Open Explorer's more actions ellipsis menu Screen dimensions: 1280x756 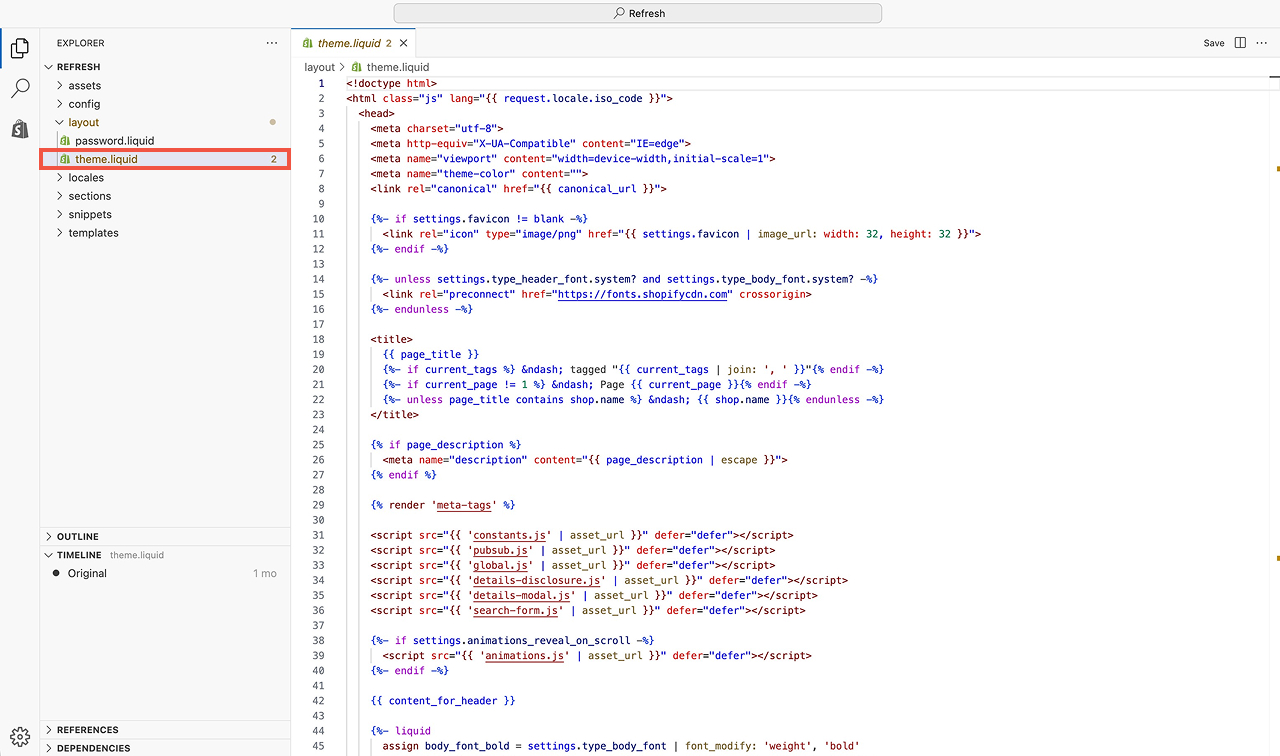tap(272, 43)
